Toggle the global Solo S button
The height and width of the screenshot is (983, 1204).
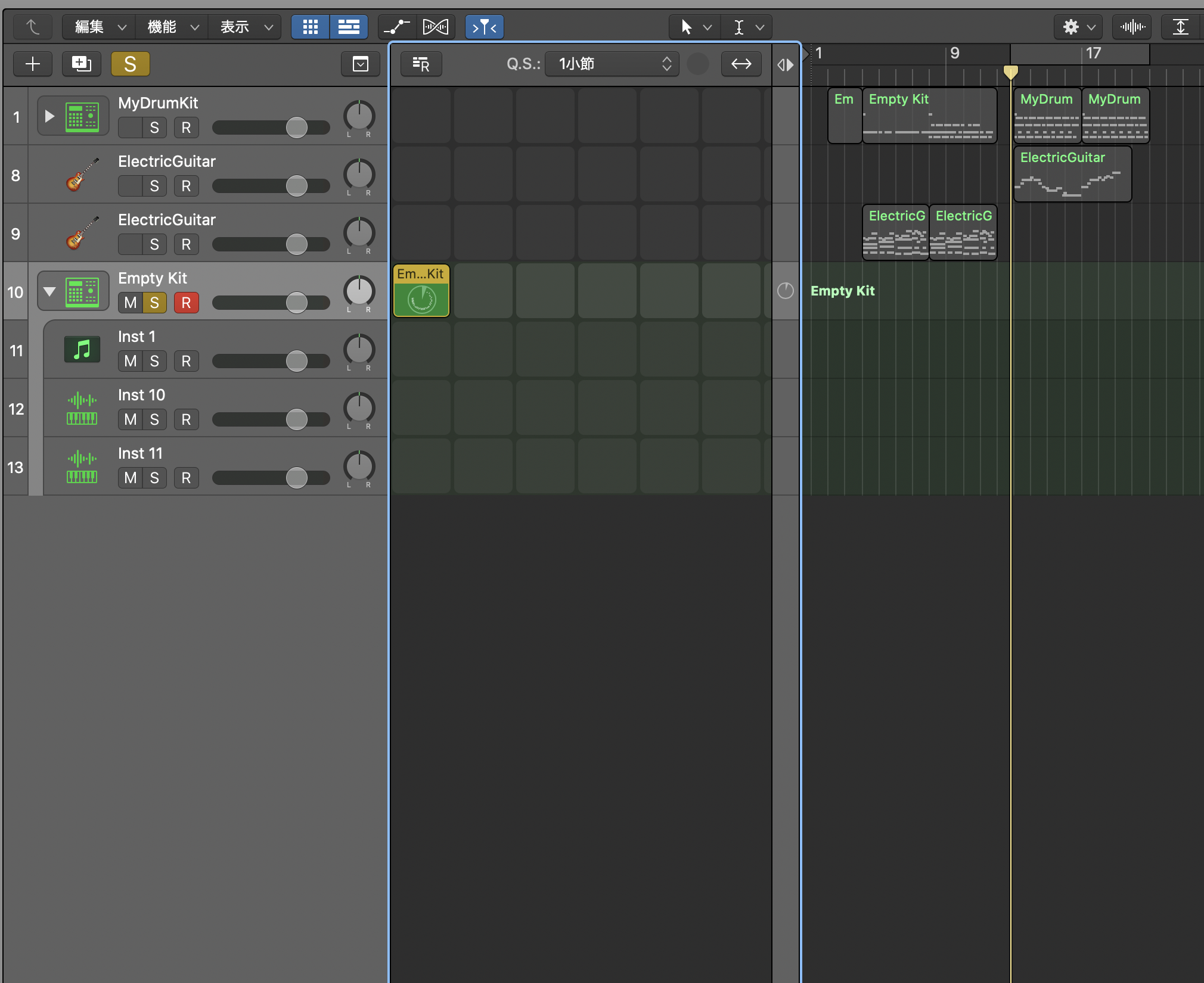[x=130, y=64]
